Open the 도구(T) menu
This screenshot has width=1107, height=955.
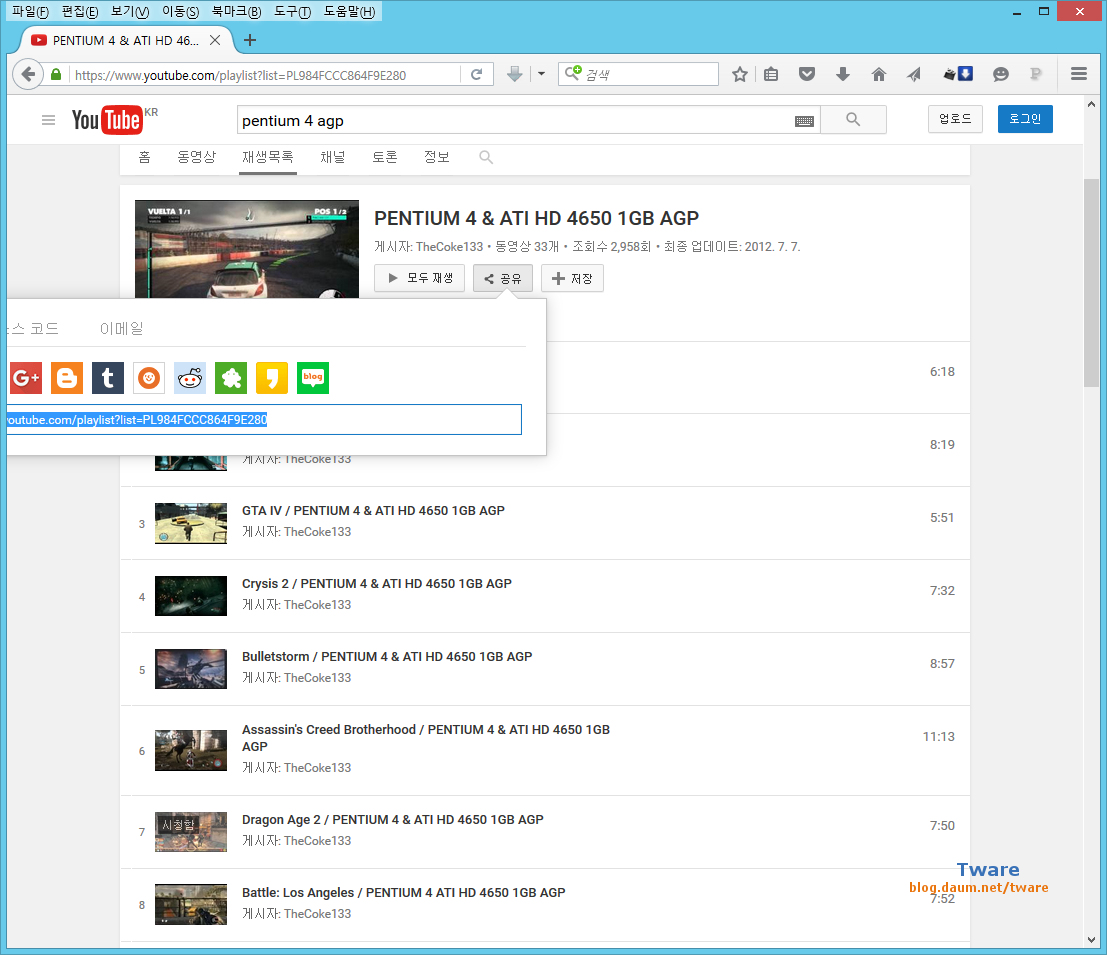click(x=292, y=11)
